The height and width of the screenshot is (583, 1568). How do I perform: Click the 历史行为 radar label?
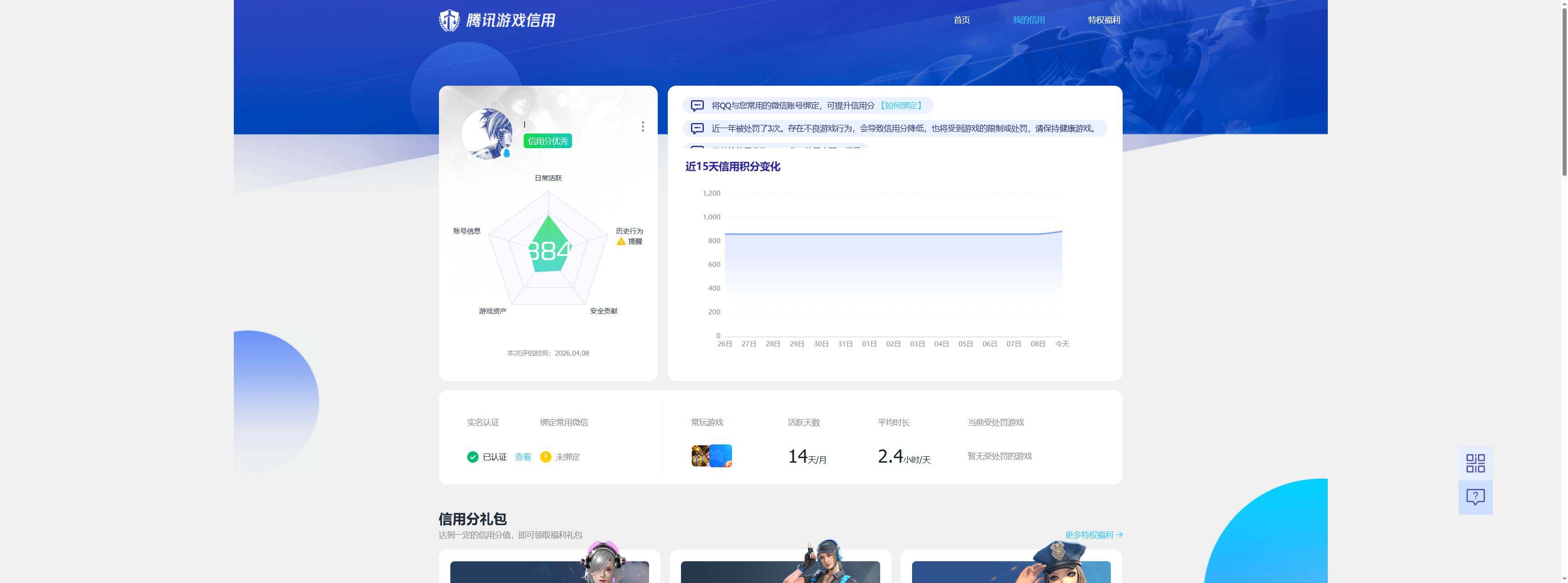coord(629,231)
